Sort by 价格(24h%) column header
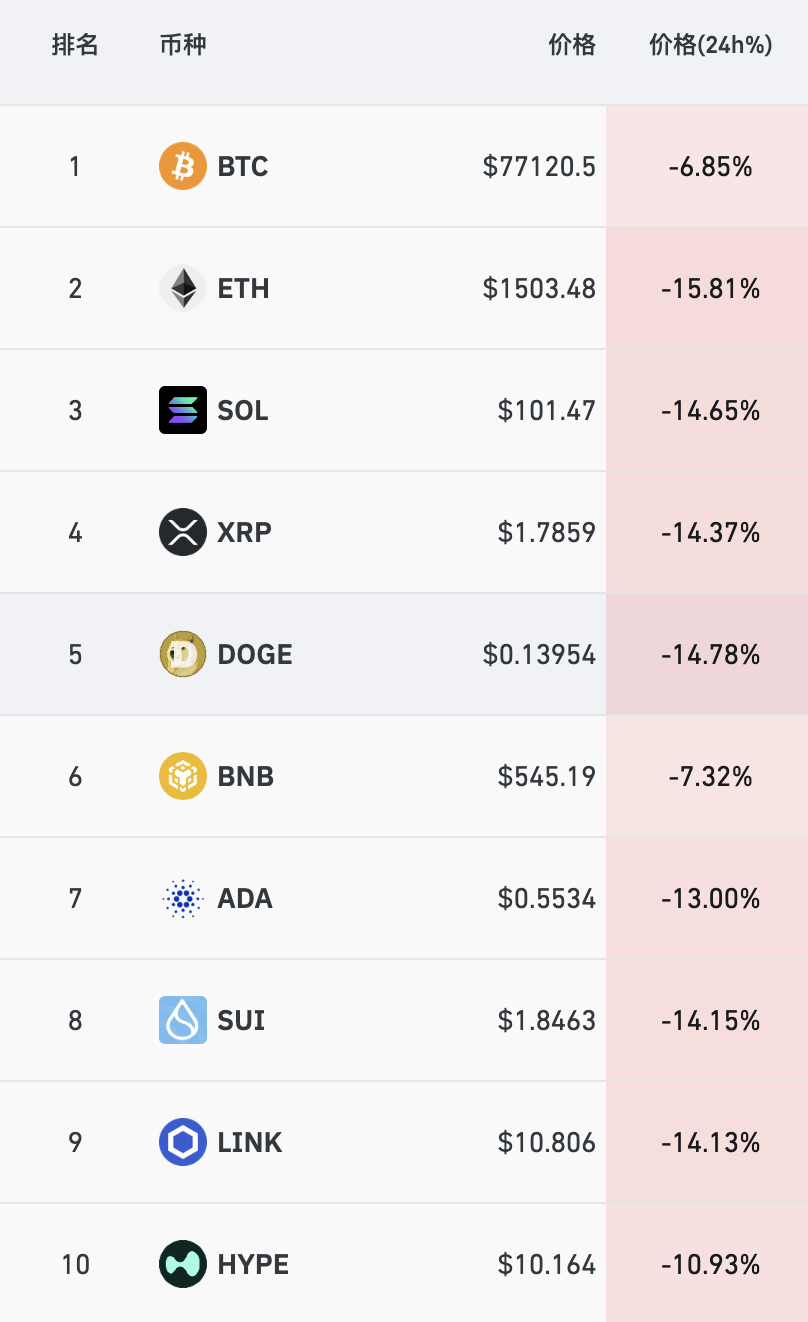 710,45
